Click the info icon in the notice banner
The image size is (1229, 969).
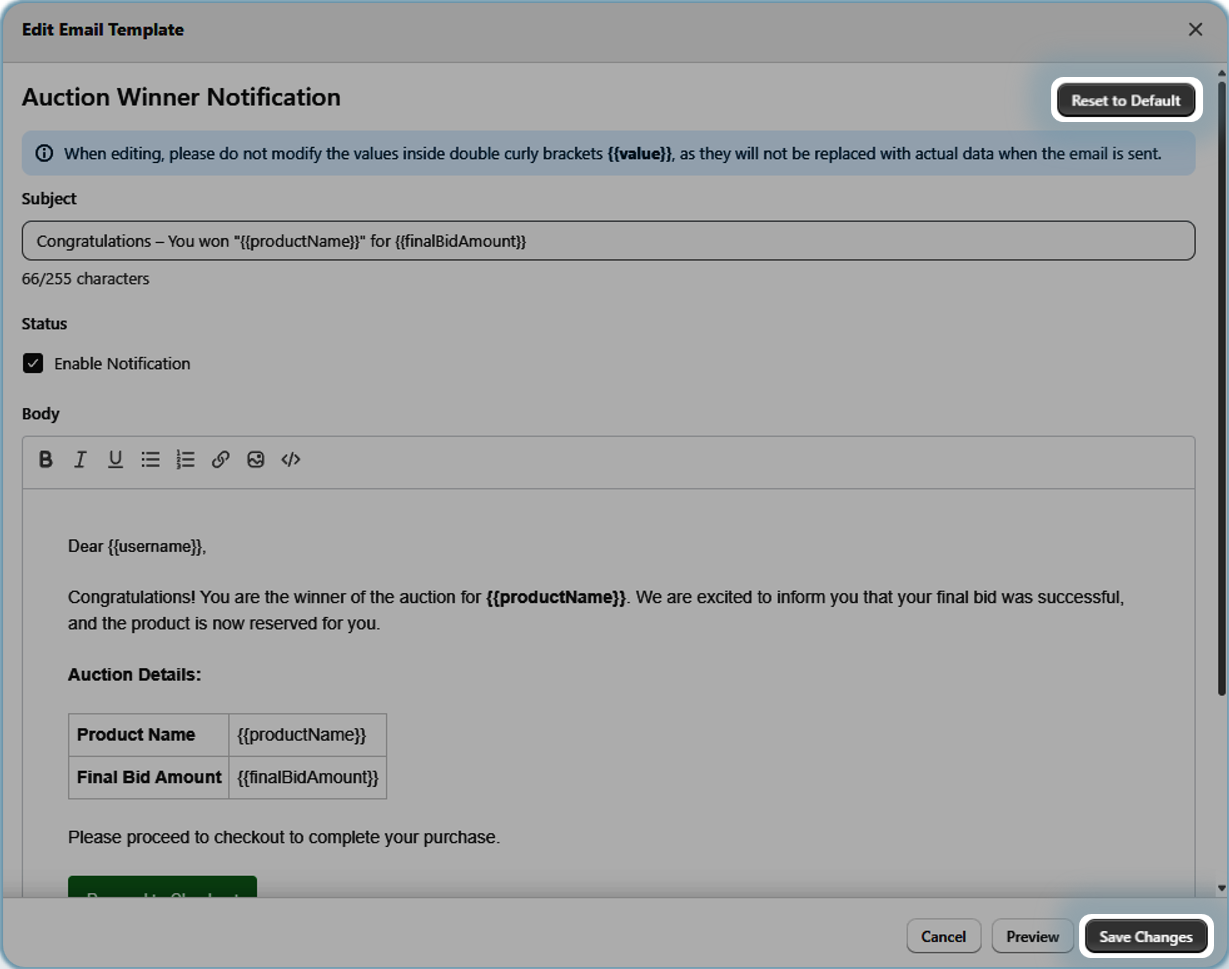(44, 154)
